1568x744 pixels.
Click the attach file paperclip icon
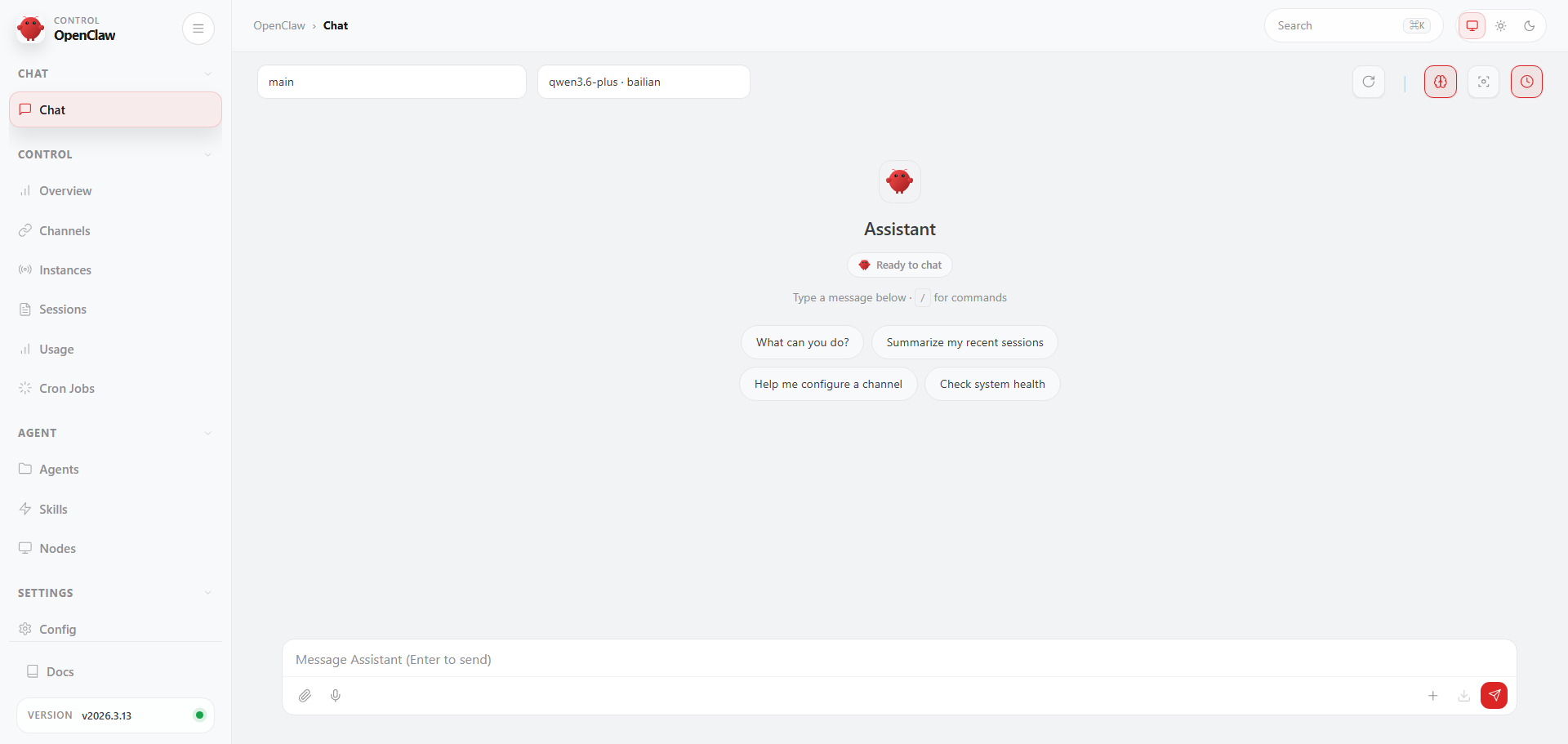coord(305,696)
